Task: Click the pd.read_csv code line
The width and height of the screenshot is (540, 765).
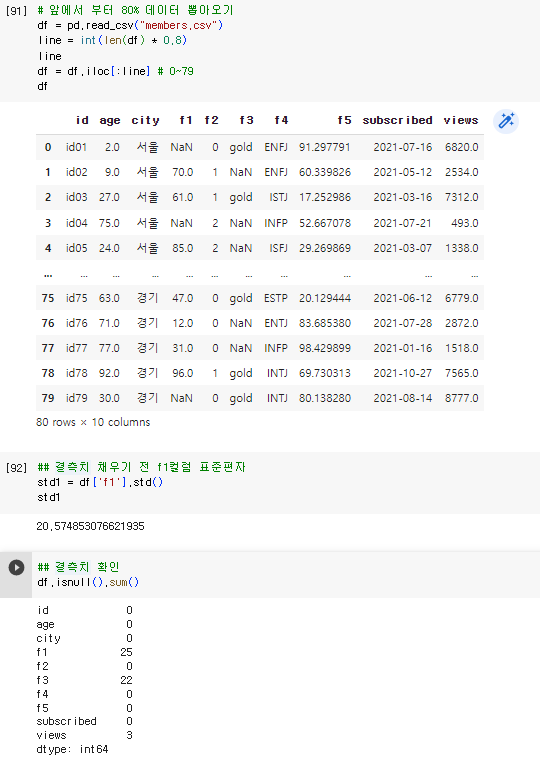Action: click(x=130, y=25)
